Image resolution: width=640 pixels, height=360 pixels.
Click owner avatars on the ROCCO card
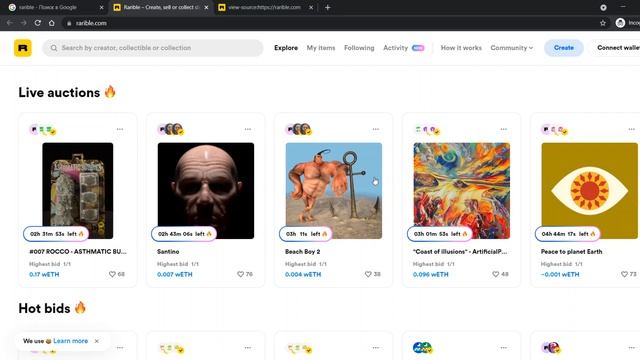pos(43,130)
